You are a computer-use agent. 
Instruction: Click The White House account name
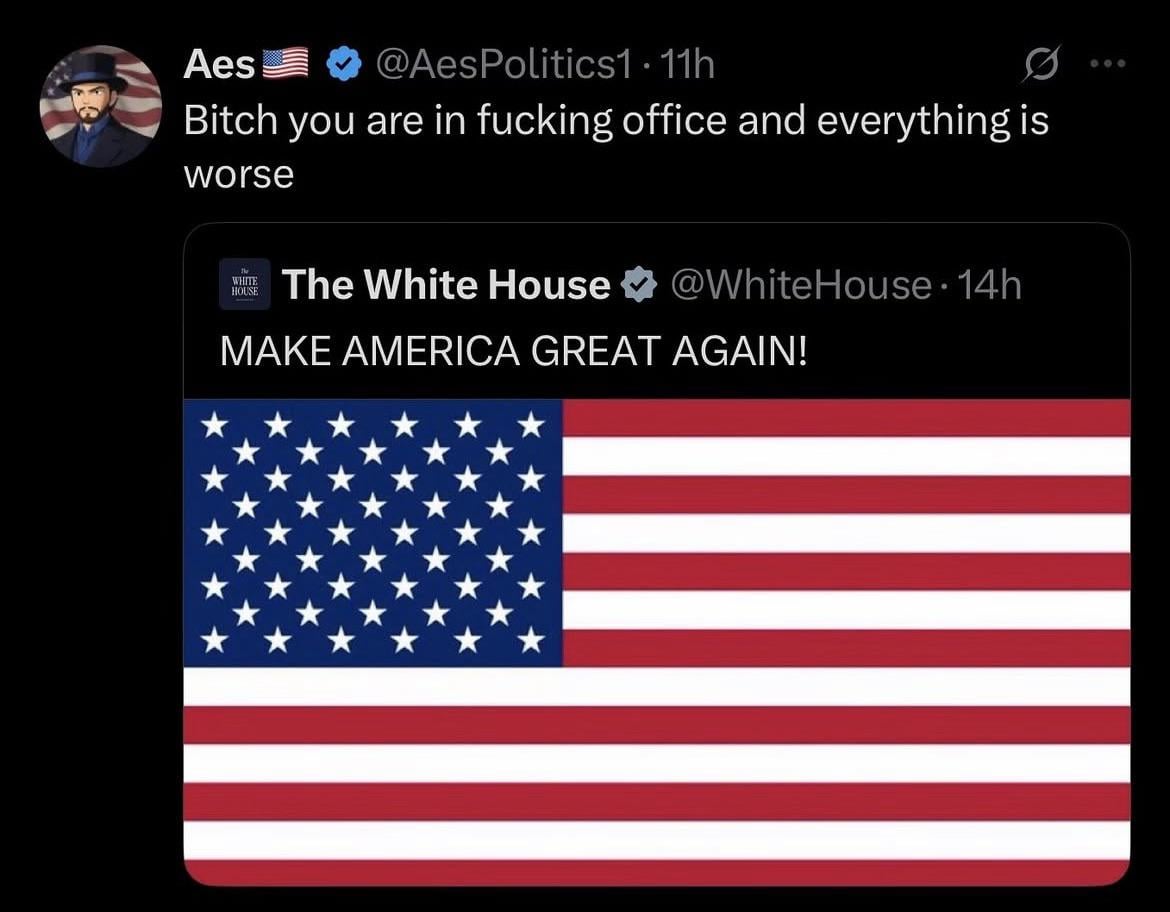[446, 285]
